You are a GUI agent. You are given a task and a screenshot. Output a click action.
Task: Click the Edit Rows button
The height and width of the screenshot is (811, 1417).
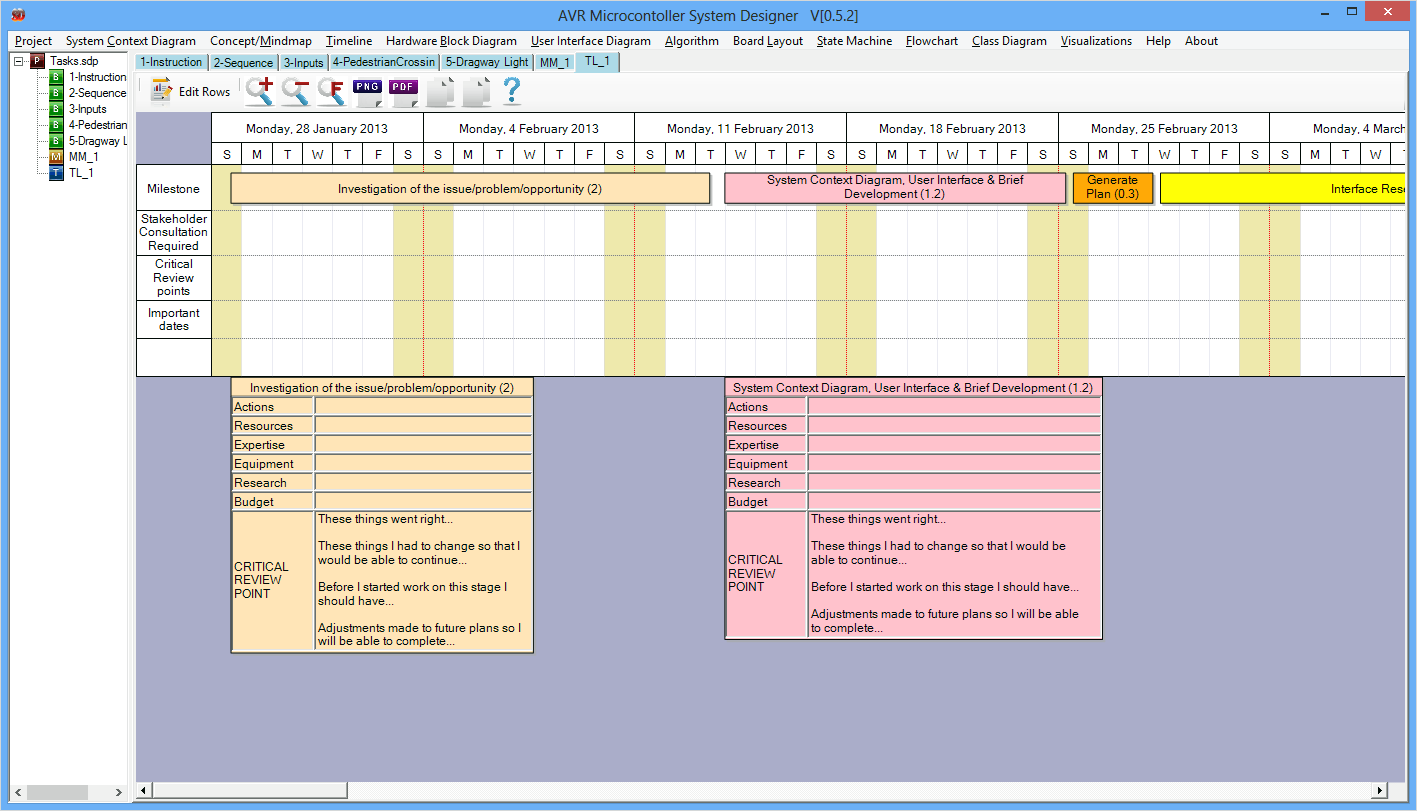[x=191, y=91]
